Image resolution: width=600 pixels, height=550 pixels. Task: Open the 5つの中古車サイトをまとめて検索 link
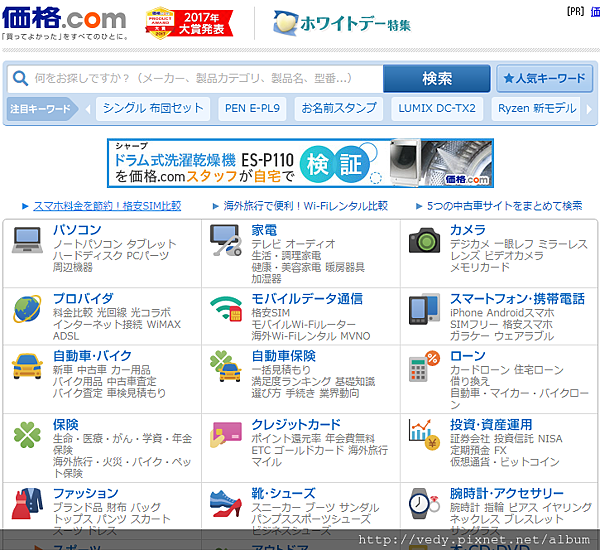pyautogui.click(x=504, y=206)
